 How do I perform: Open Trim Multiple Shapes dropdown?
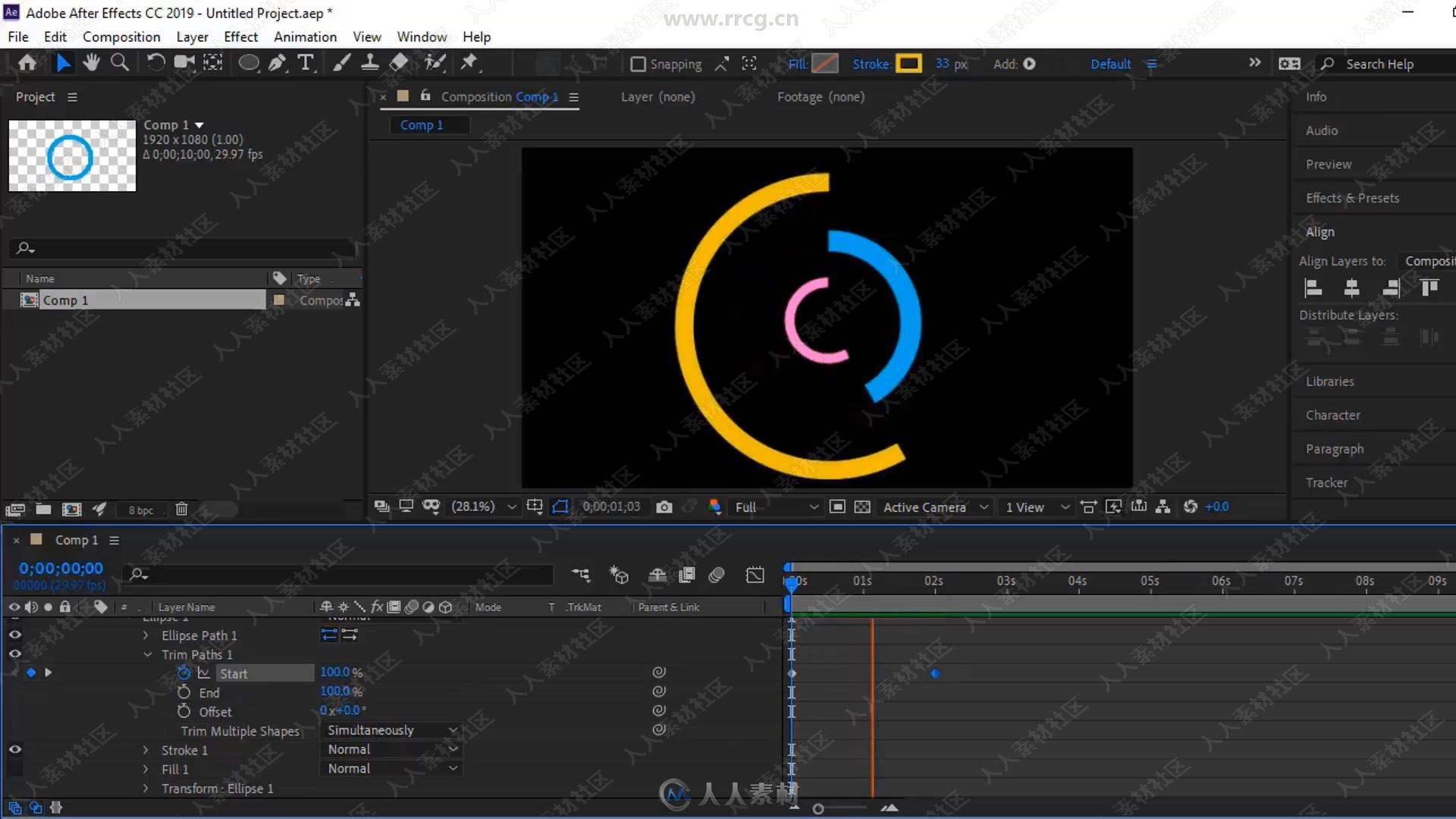pyautogui.click(x=390, y=730)
